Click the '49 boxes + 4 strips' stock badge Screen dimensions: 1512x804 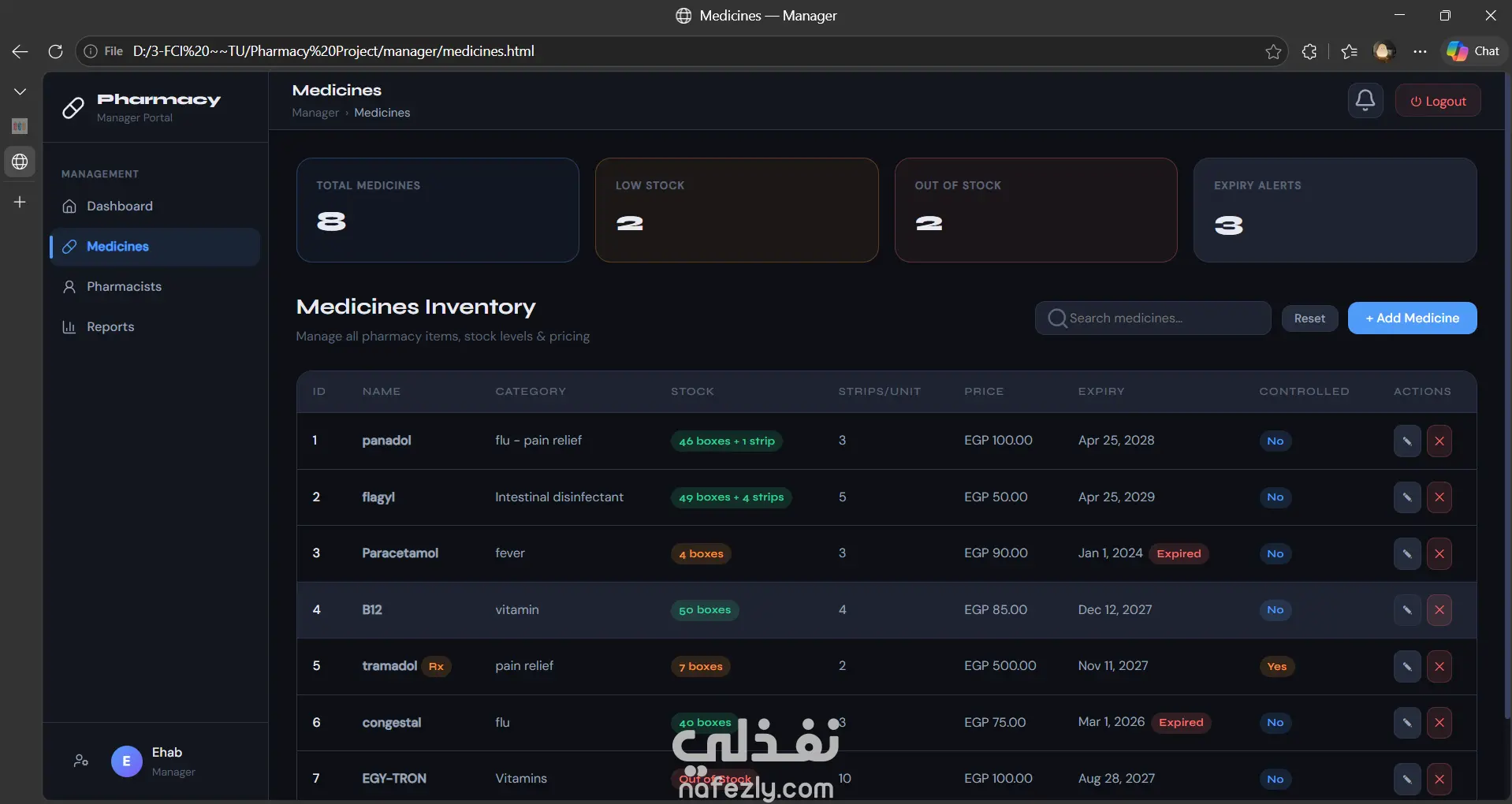[732, 497]
